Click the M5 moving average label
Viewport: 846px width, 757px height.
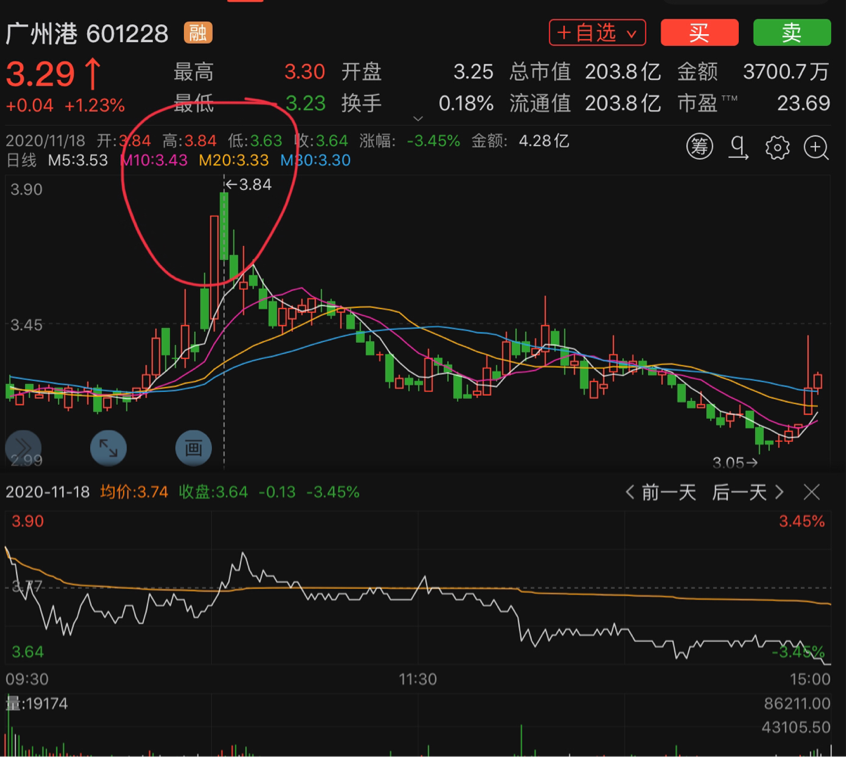click(x=77, y=160)
